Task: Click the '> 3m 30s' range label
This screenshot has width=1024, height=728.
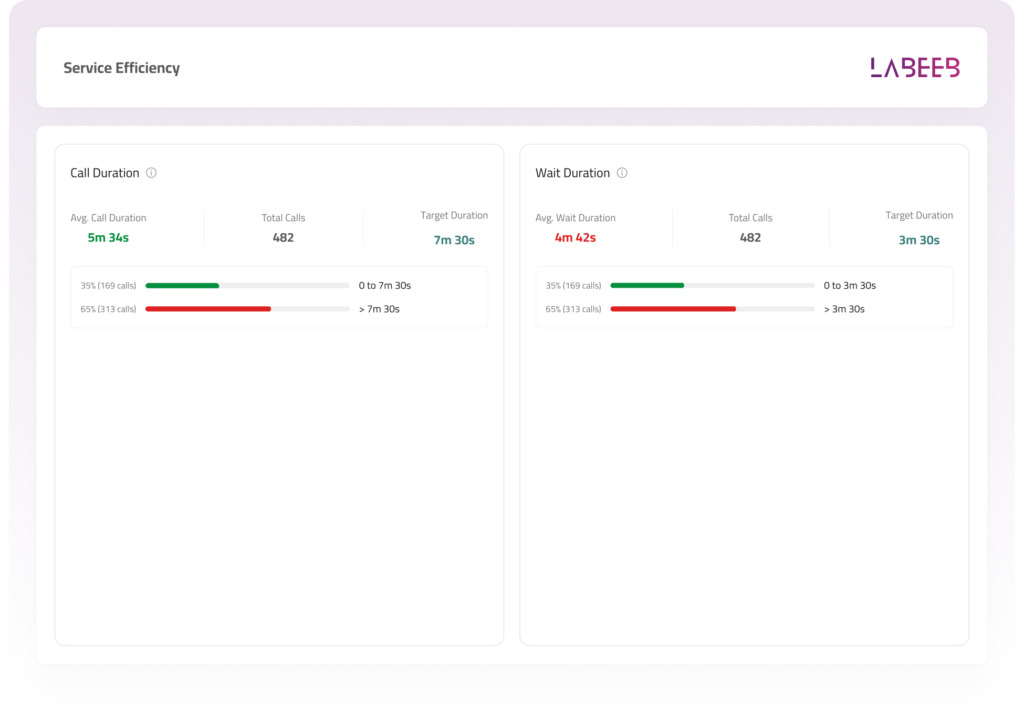Action: [844, 309]
